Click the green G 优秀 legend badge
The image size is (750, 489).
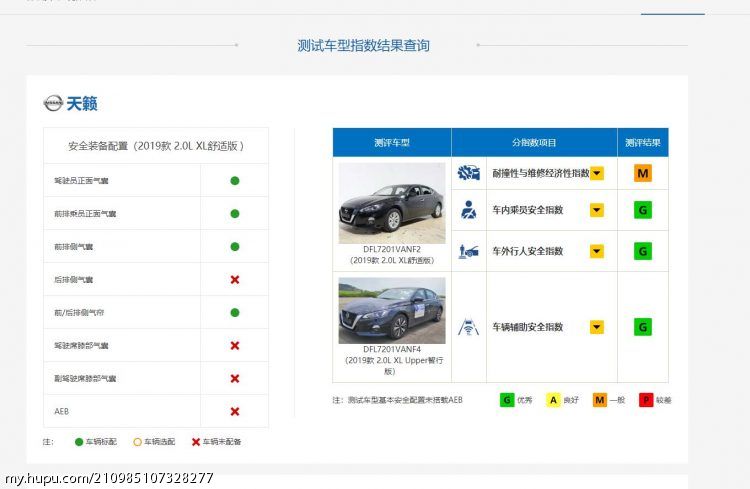pyautogui.click(x=507, y=400)
